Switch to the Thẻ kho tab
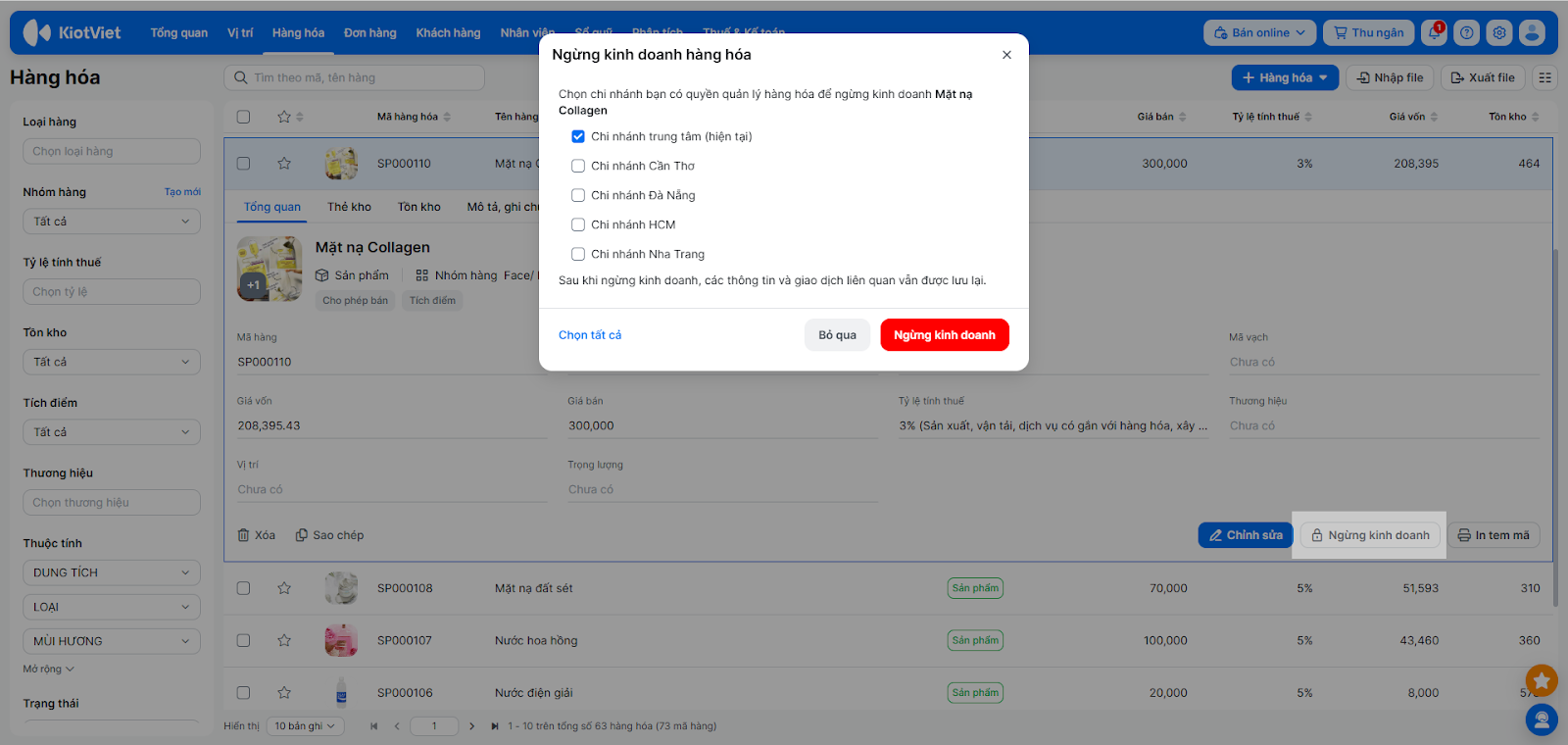This screenshot has height=745, width=1568. [x=349, y=207]
